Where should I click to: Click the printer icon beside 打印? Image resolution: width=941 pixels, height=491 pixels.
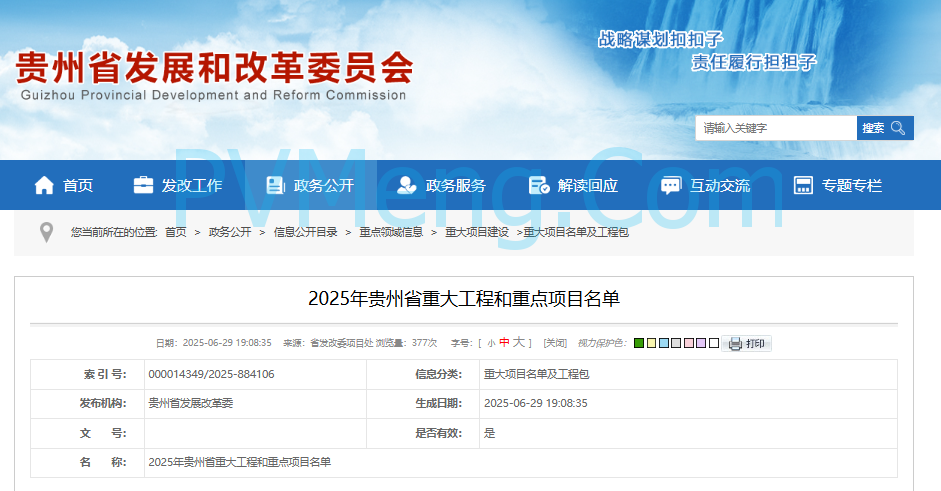(735, 344)
